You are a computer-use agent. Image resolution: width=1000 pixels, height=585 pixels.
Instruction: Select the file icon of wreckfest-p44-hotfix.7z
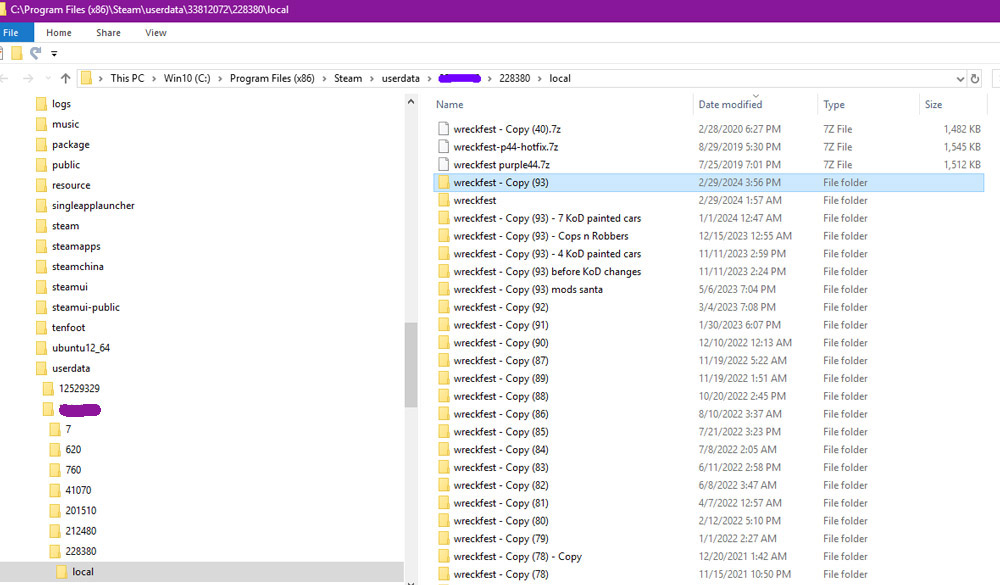pyautogui.click(x=443, y=147)
